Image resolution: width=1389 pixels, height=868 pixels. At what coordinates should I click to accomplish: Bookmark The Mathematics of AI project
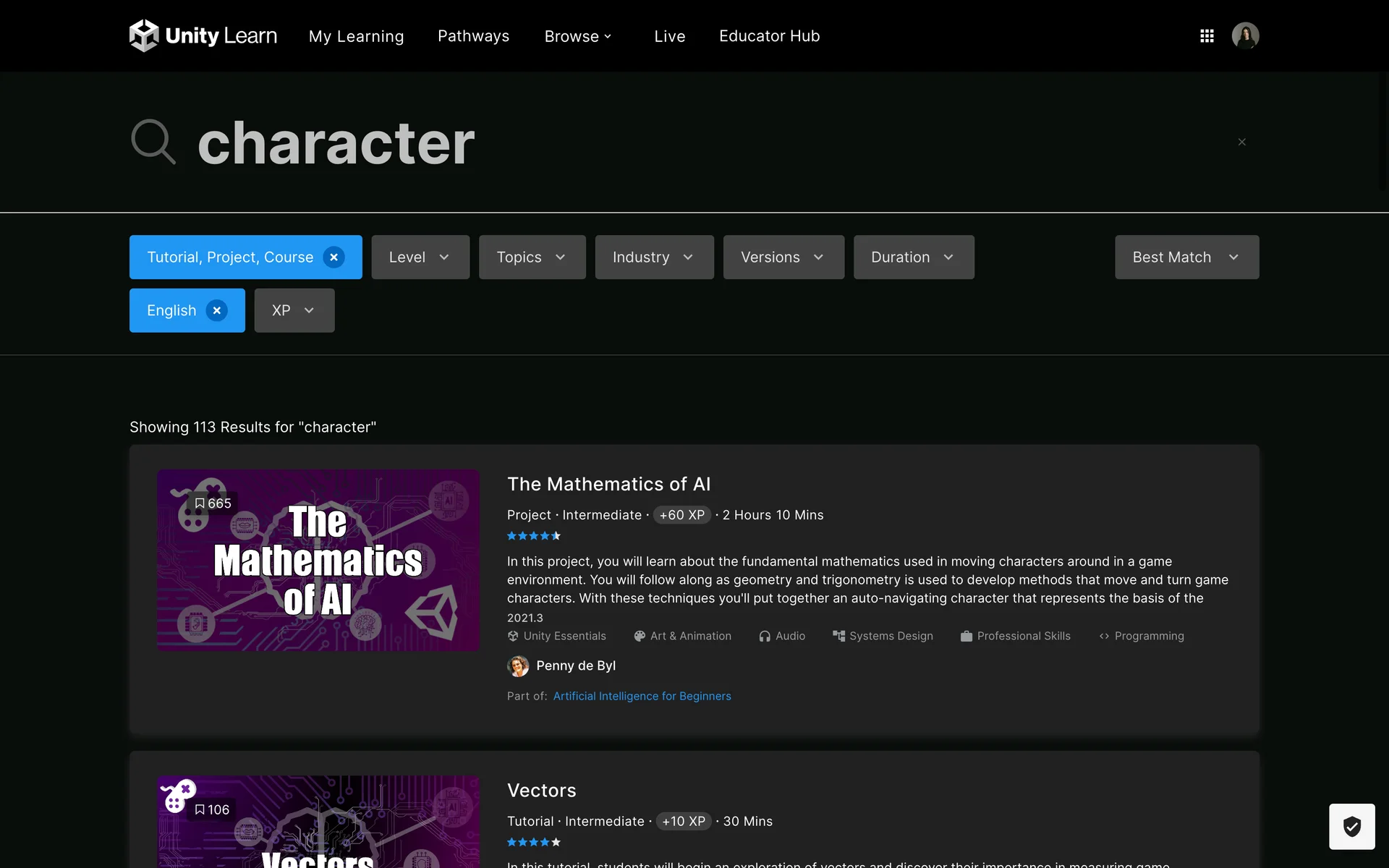pyautogui.click(x=200, y=503)
